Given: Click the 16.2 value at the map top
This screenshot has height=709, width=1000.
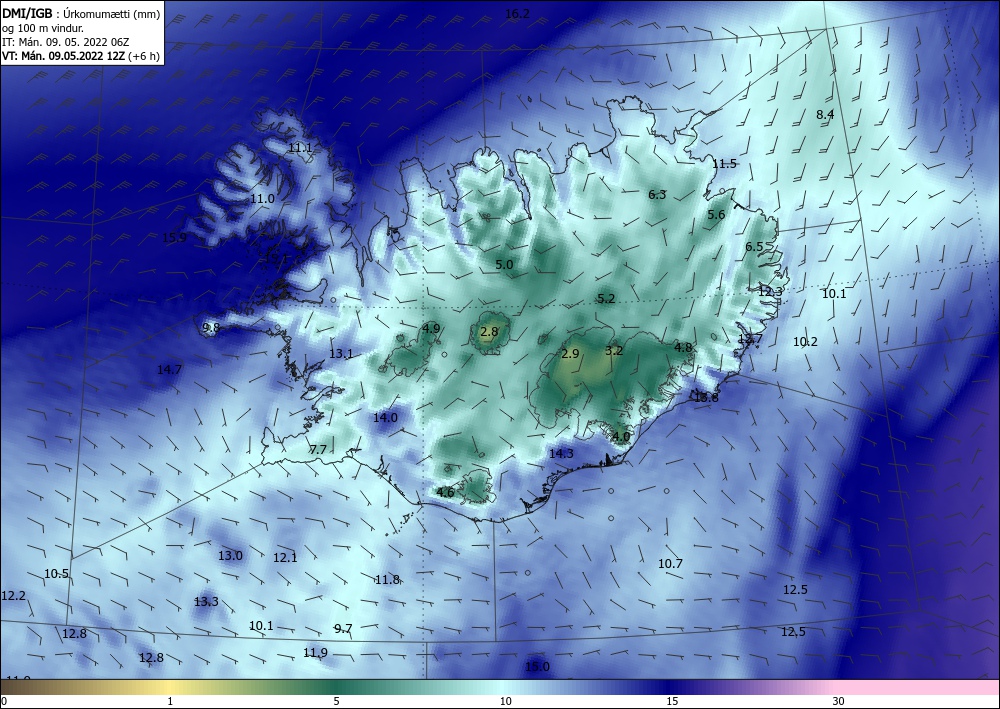Looking at the screenshot, I should click(x=517, y=13).
